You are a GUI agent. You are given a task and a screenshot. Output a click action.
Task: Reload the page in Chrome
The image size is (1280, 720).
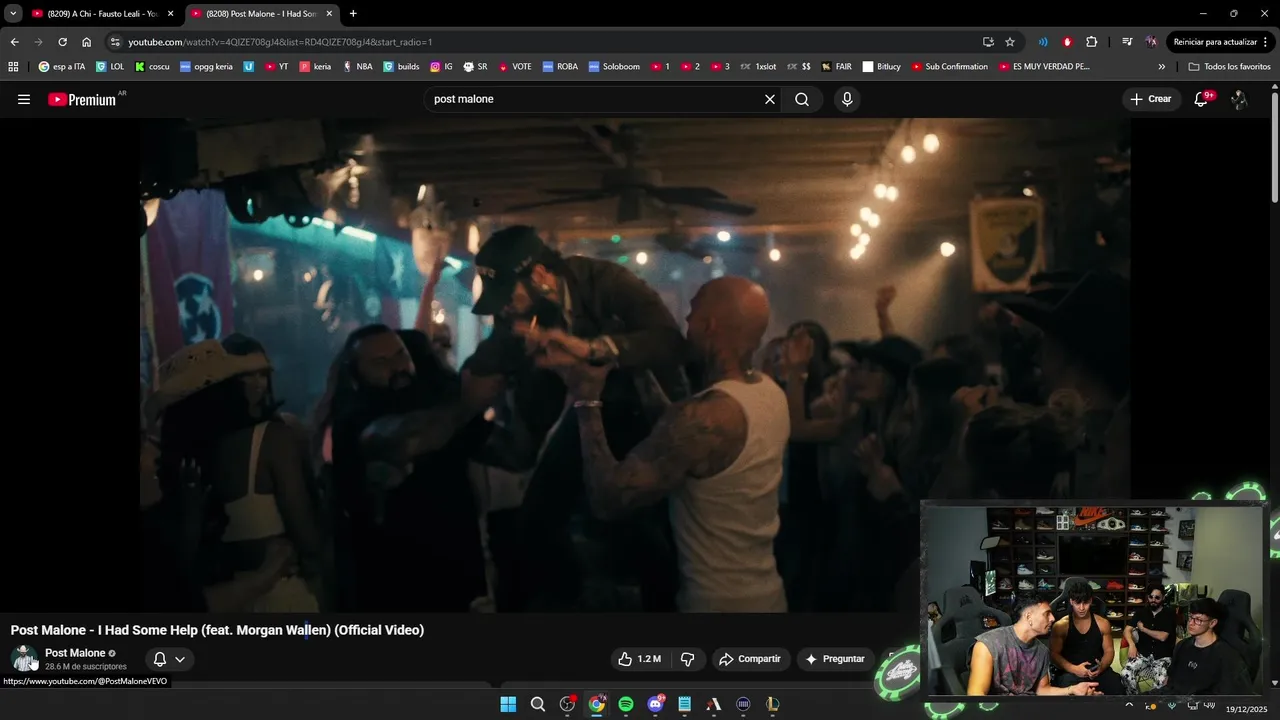pos(62,42)
